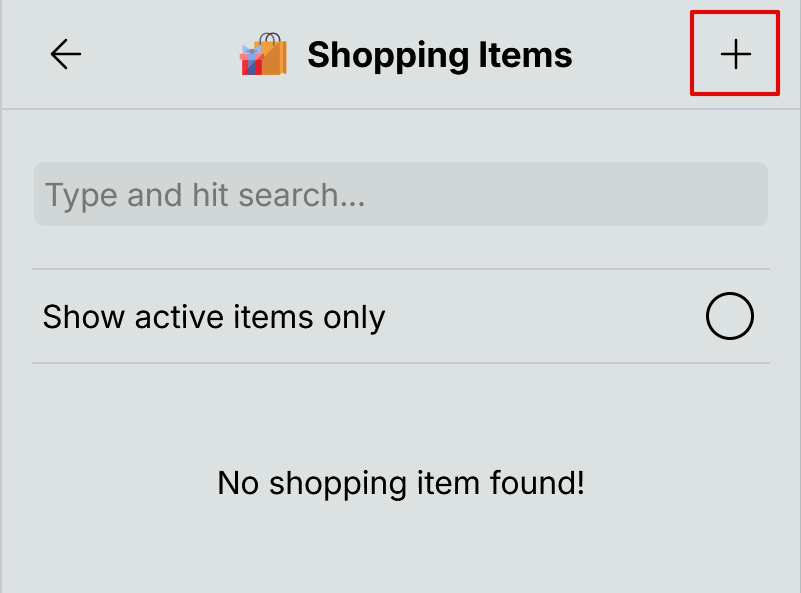801x593 pixels.
Task: Add a new shopping item with plus
Action: [x=735, y=54]
